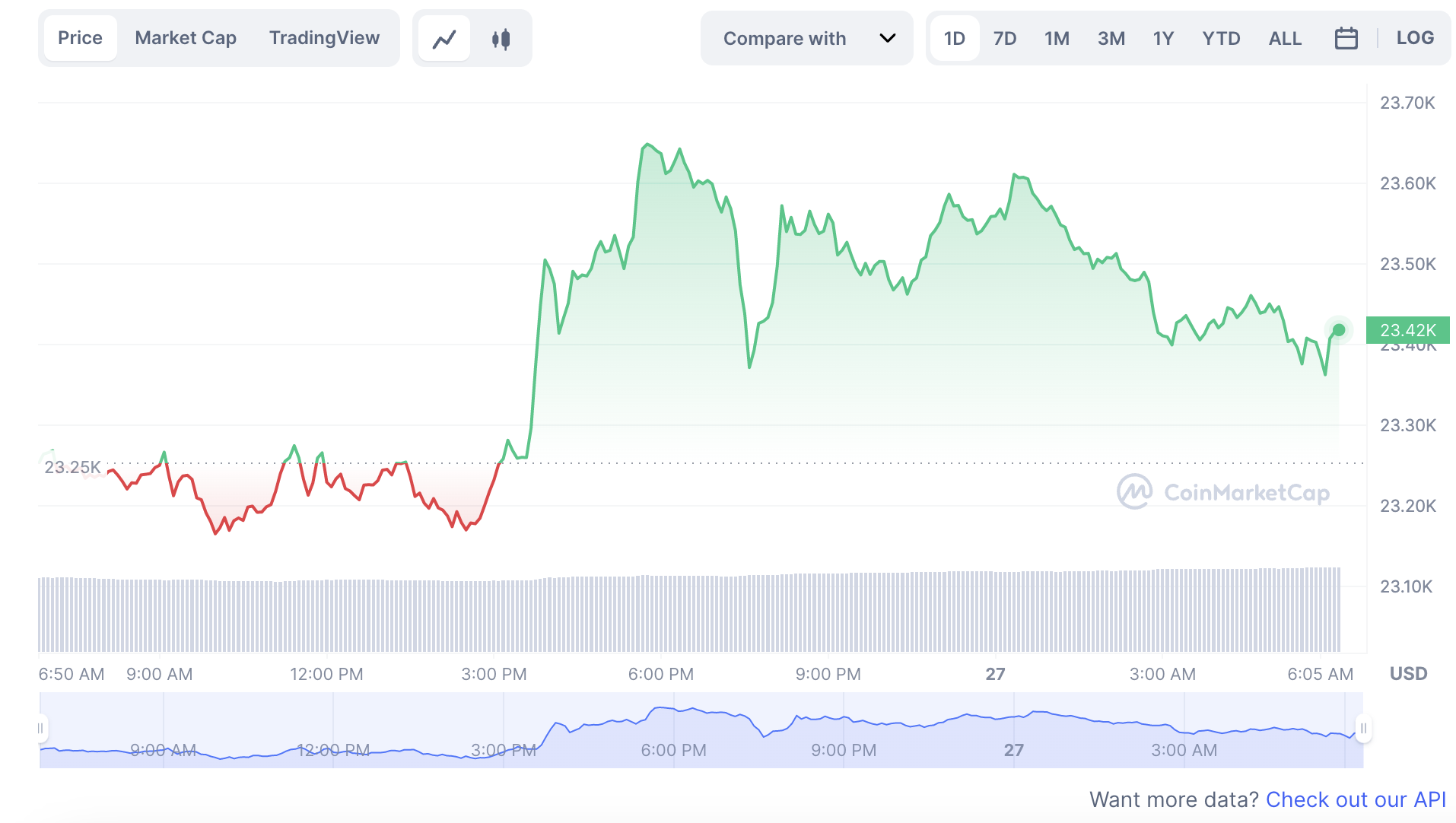Select the YTD range button
The width and height of the screenshot is (1456, 823).
click(x=1221, y=37)
